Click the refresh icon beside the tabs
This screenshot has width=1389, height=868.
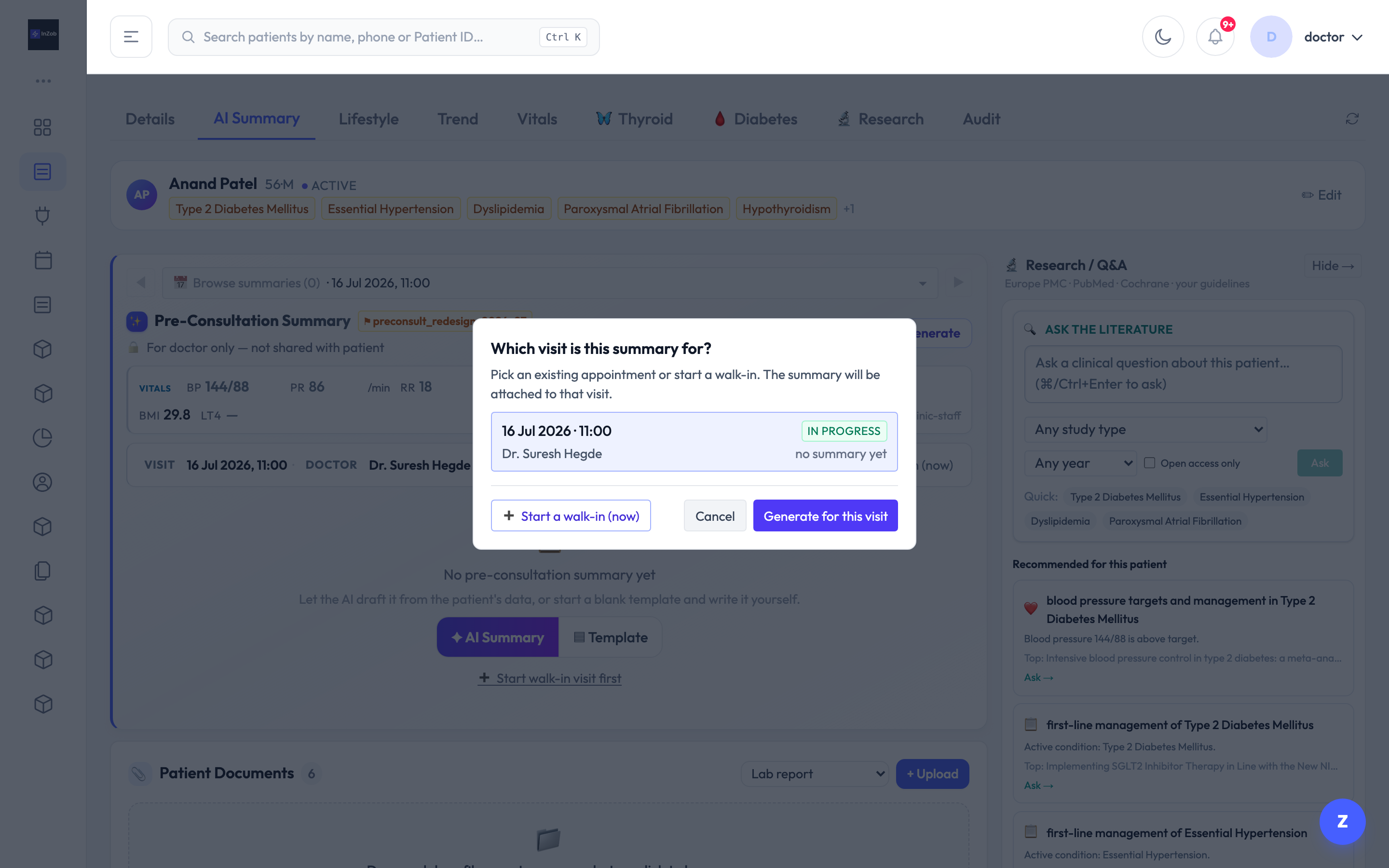point(1352,119)
